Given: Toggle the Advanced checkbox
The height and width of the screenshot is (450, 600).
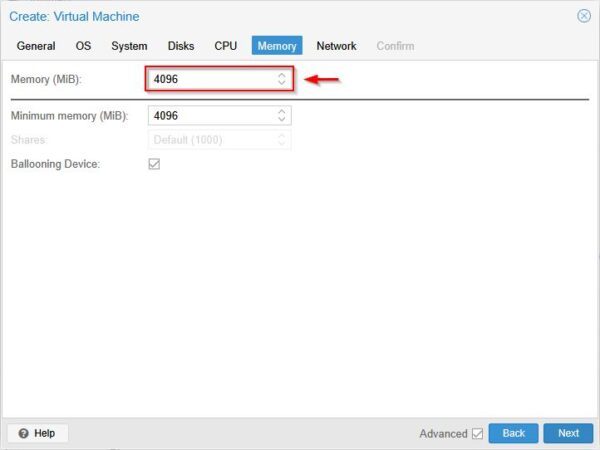Looking at the screenshot, I should pyautogui.click(x=477, y=434).
